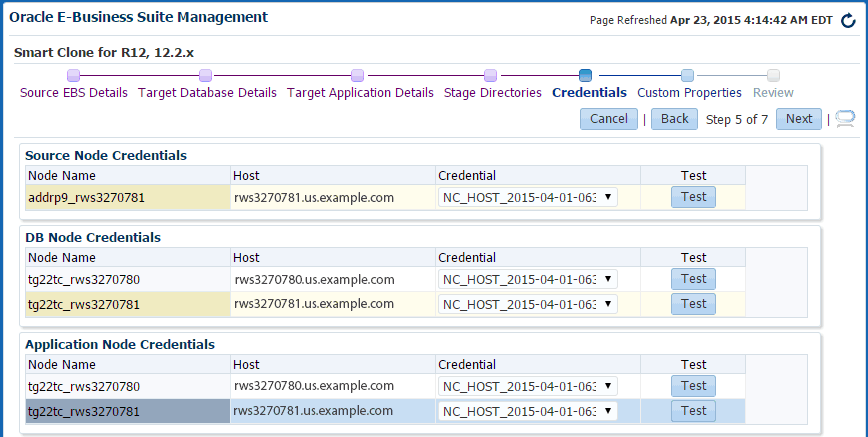Open application node tg22tc_rws3270780 credential dropdown
This screenshot has width=868, height=437.
pyautogui.click(x=528, y=386)
